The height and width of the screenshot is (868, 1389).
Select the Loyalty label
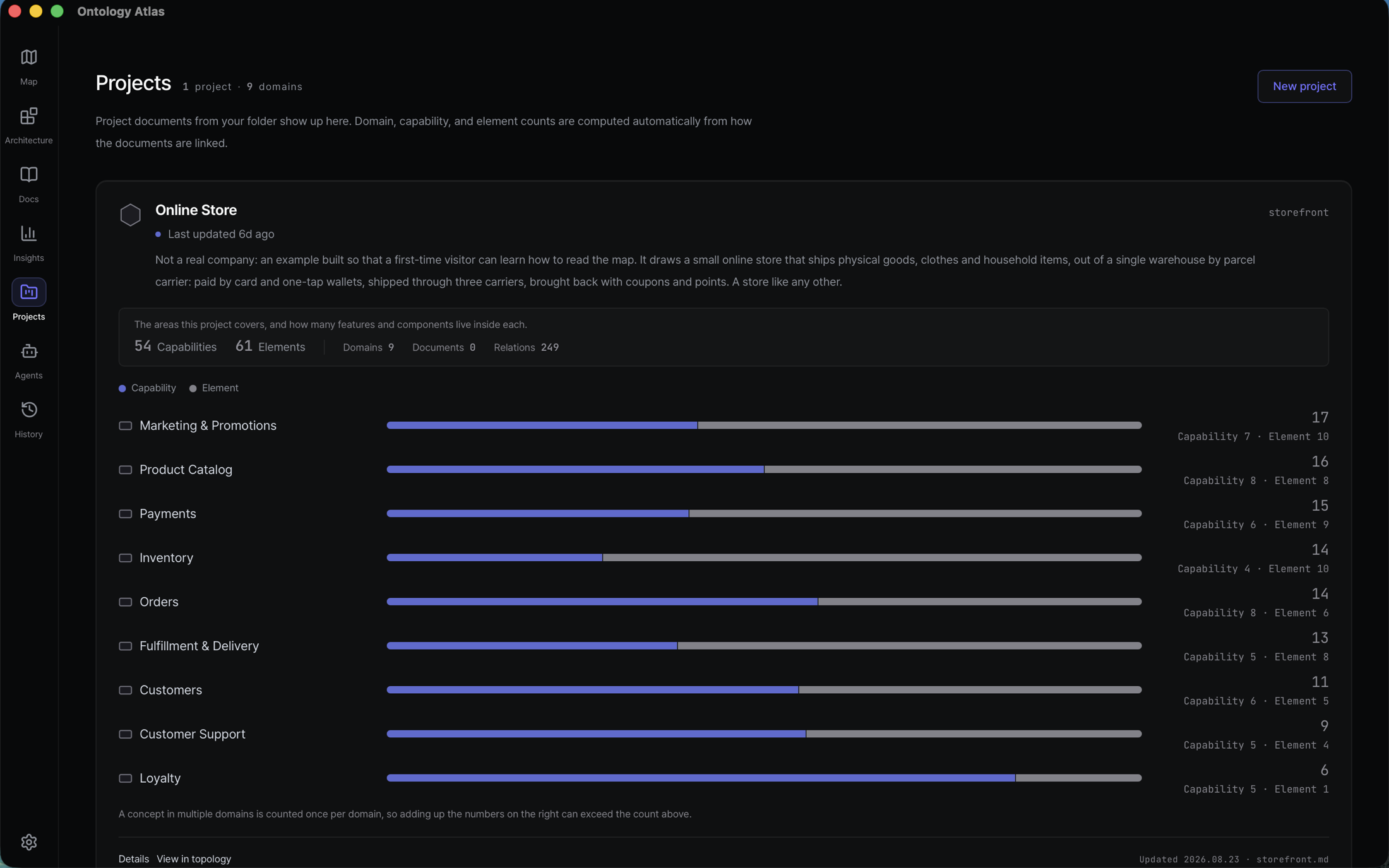tap(160, 778)
